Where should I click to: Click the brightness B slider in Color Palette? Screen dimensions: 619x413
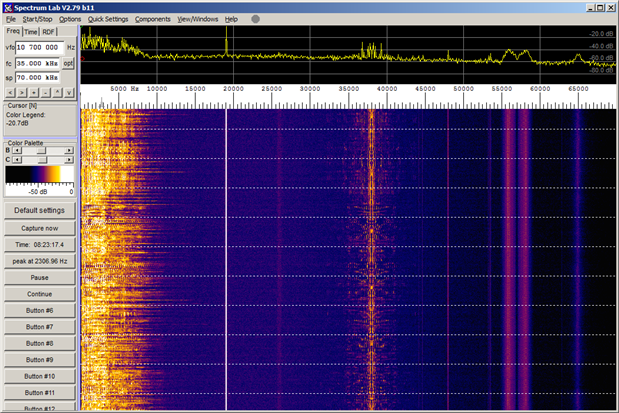(41, 150)
